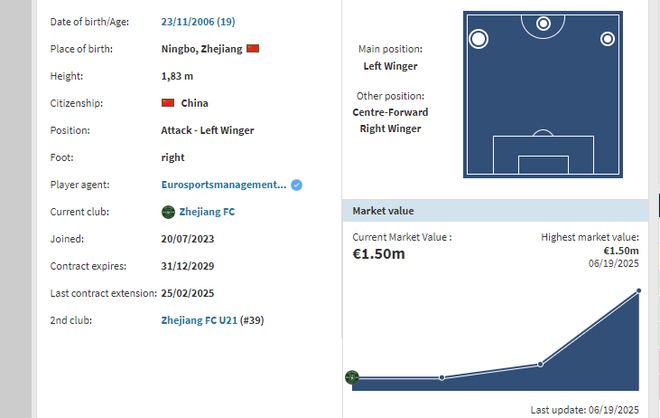
Task: Click the current market value €1.50m figure
Action: click(x=379, y=254)
